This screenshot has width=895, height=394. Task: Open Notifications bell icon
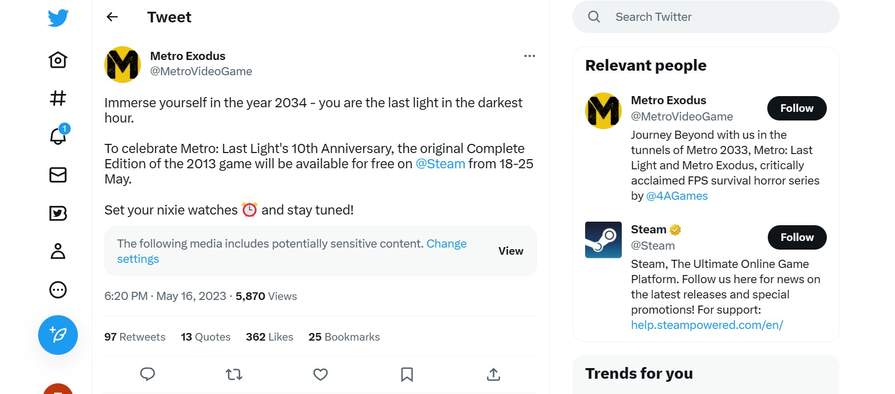point(58,135)
